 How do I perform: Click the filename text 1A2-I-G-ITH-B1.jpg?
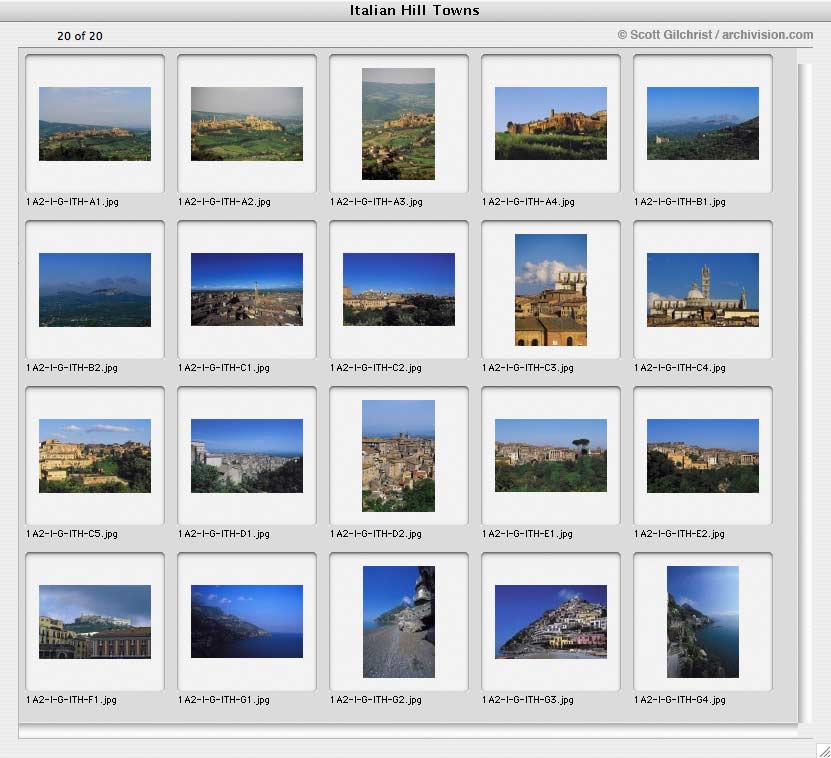pyautogui.click(x=680, y=202)
